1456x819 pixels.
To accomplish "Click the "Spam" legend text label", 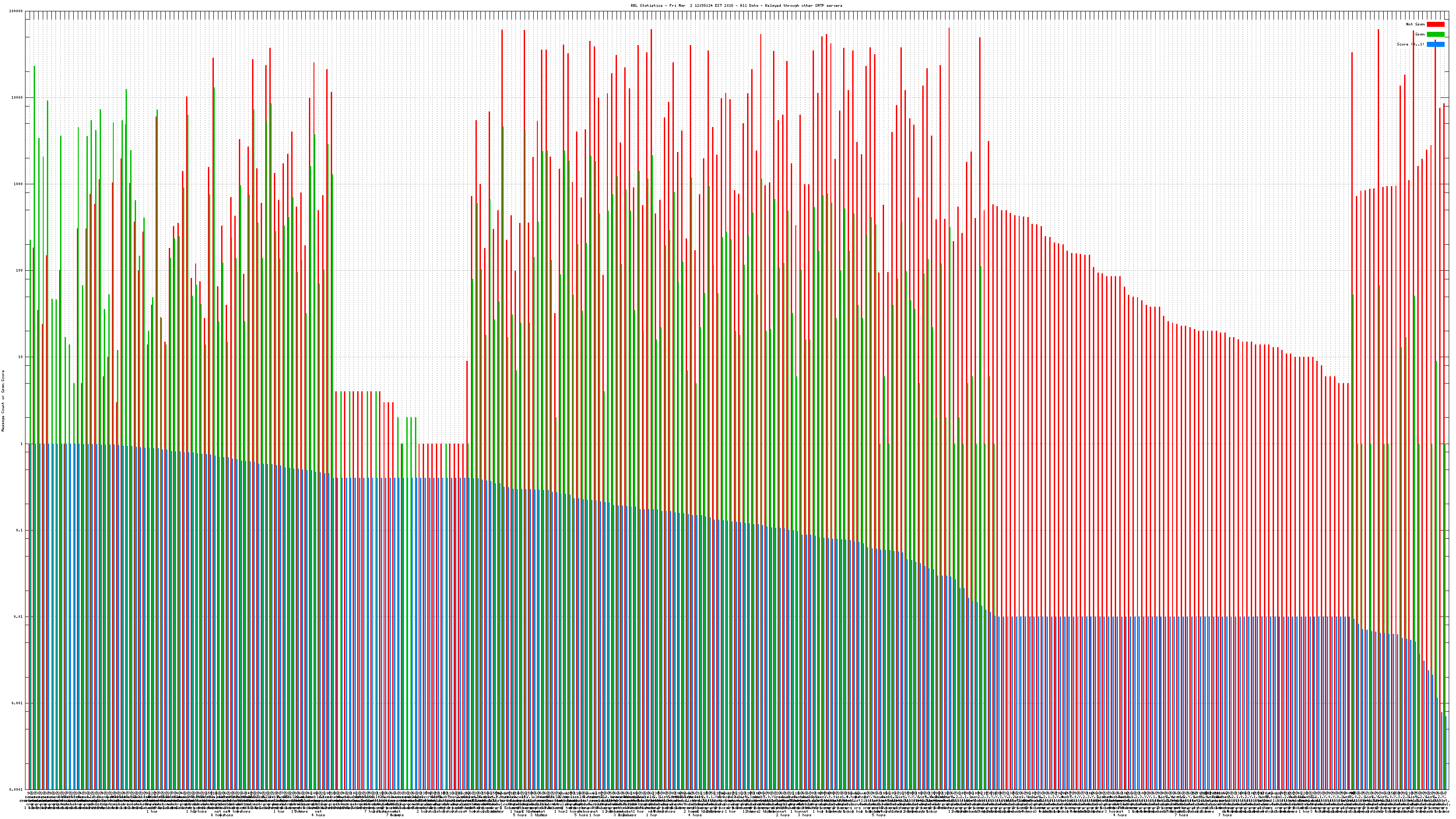I will (1420, 35).
